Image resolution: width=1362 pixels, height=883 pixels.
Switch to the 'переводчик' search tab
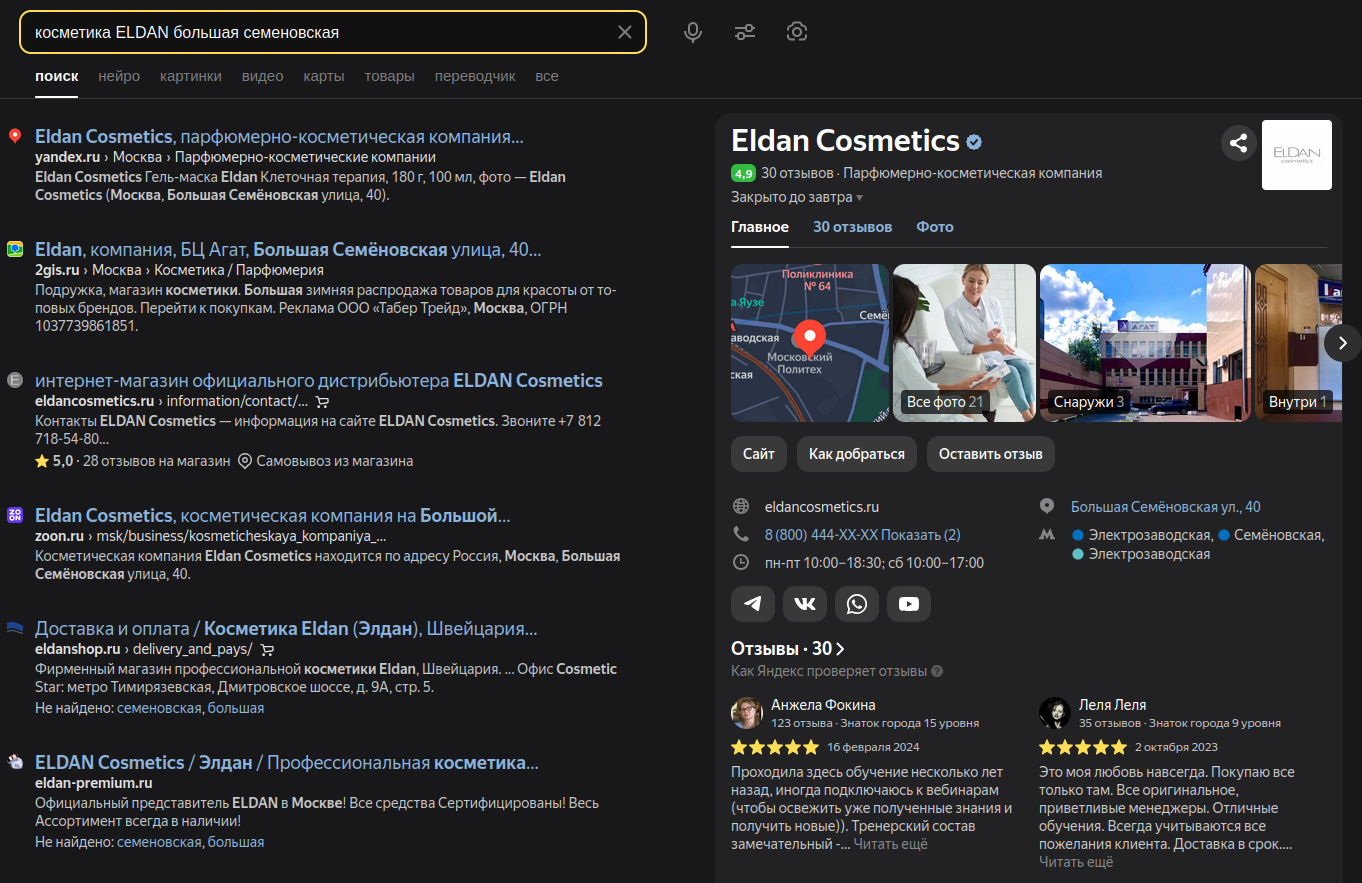475,76
